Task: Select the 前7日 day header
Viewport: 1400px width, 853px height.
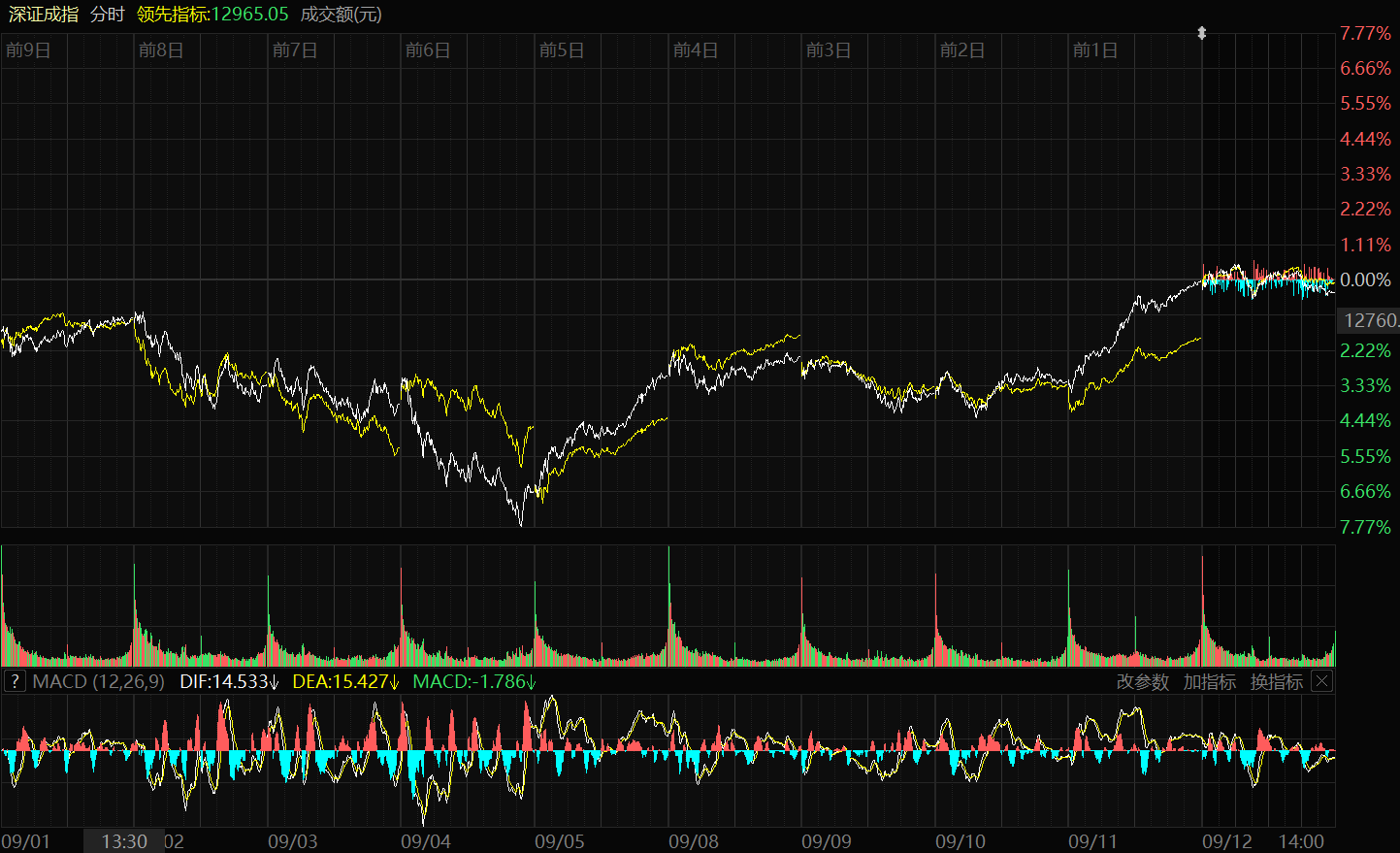Action: pos(295,50)
